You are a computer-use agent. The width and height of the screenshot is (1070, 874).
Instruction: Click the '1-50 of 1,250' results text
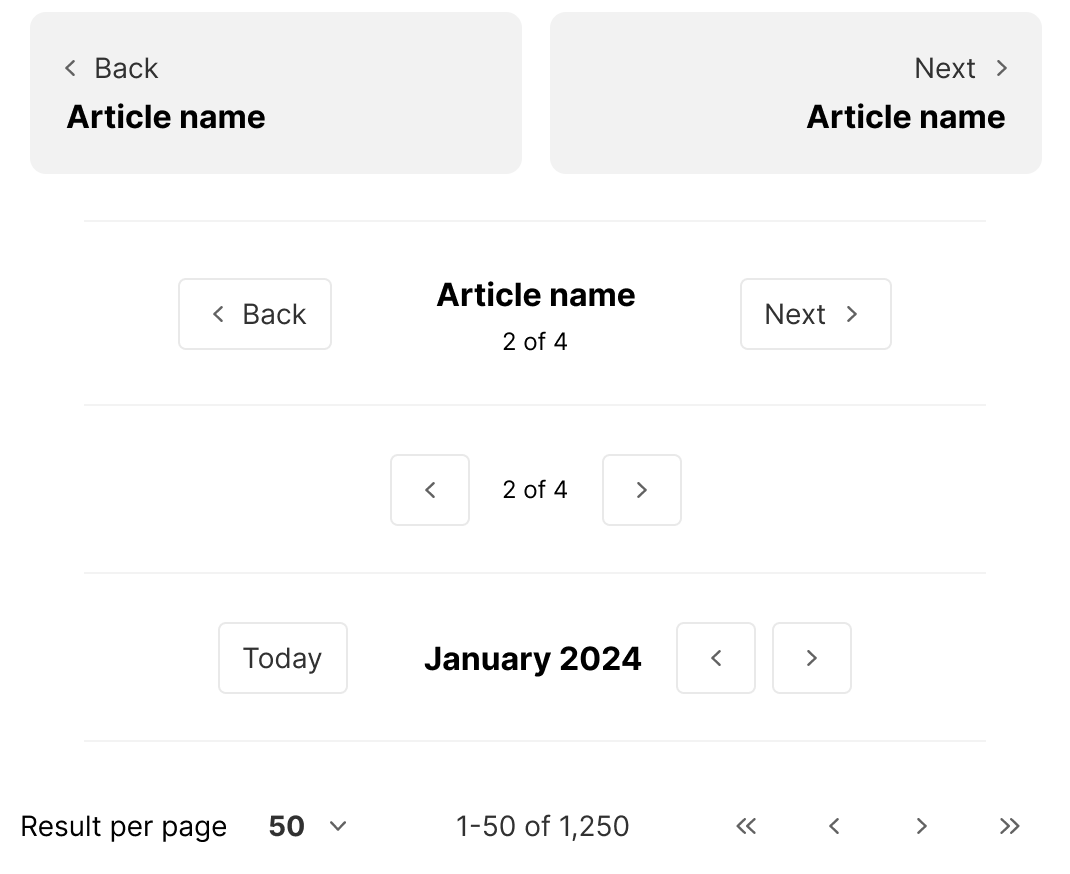[543, 826]
